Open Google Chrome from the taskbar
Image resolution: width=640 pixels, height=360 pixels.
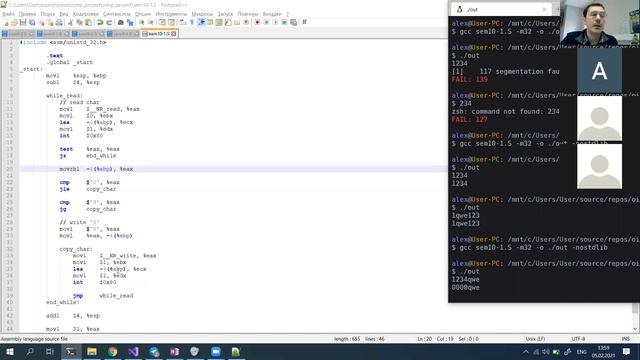(113, 351)
